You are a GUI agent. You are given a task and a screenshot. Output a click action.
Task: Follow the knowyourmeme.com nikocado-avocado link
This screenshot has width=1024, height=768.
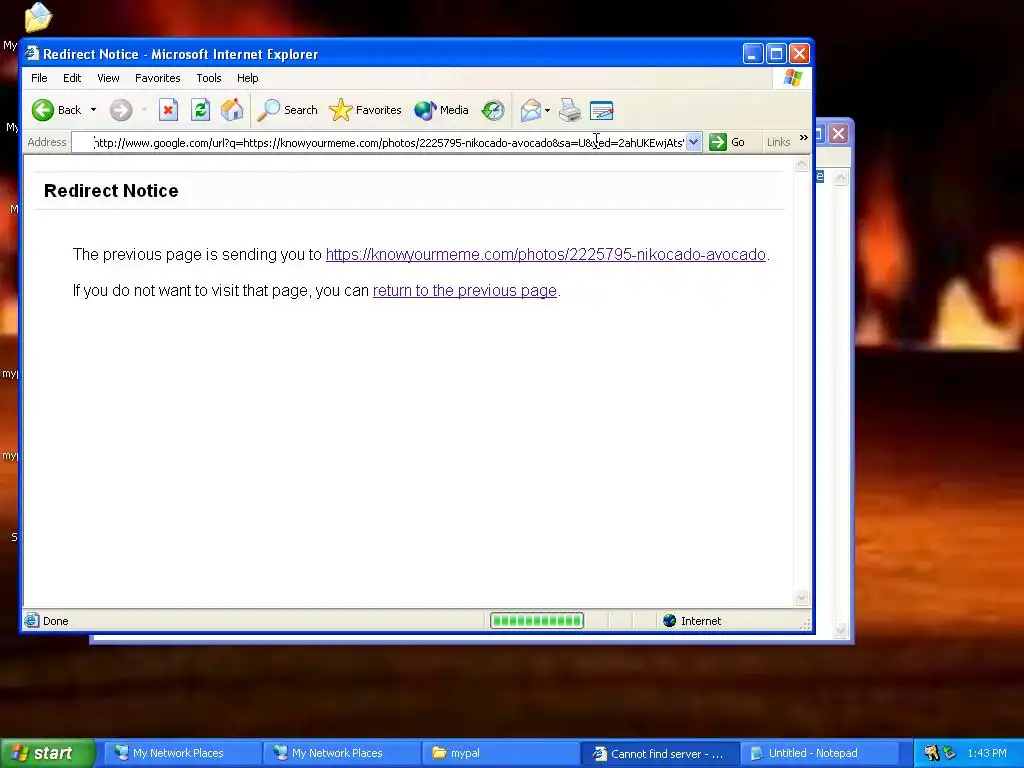tap(545, 254)
